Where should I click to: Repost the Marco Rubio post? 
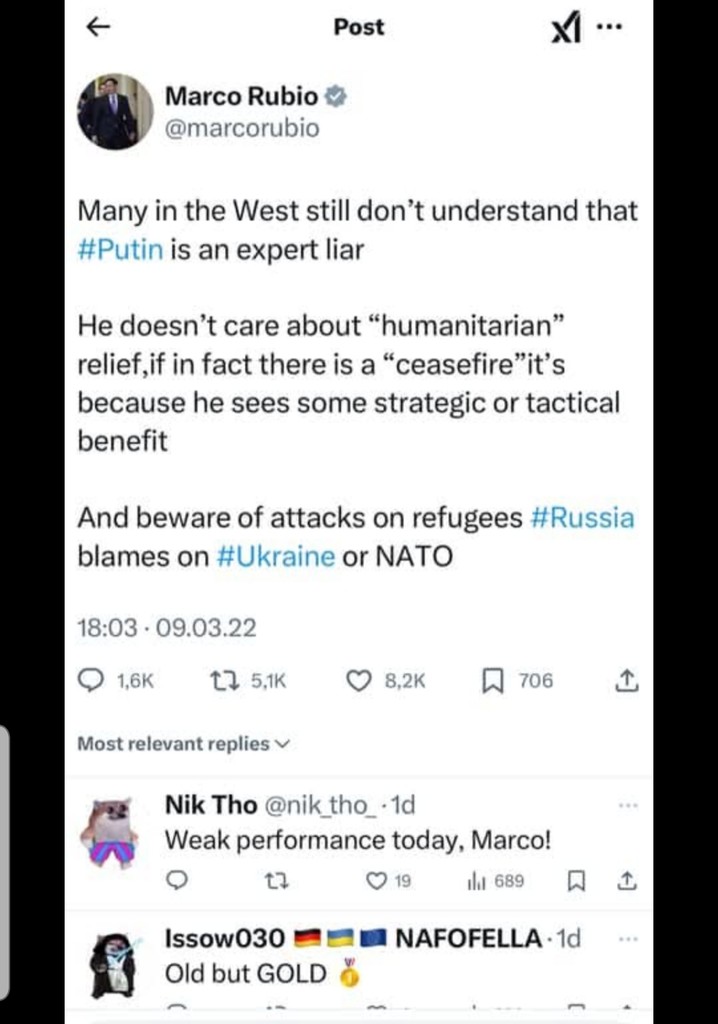tap(222, 681)
